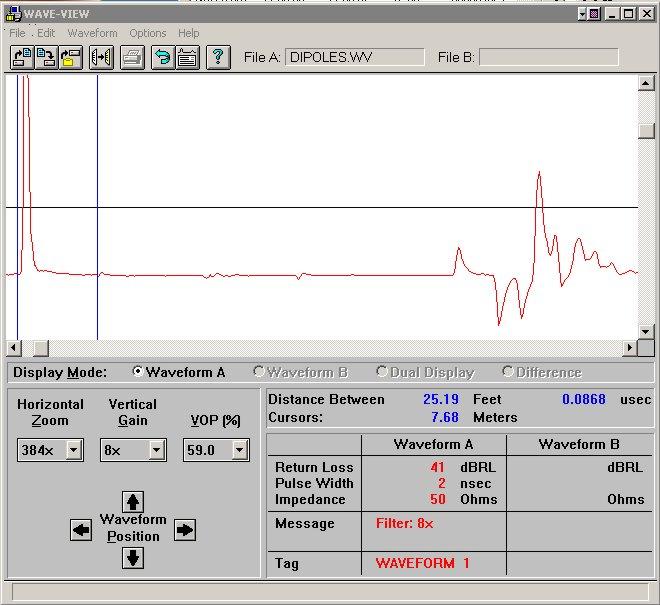Click the 0.0868 usec time value
The width and height of the screenshot is (660, 605).
point(584,399)
